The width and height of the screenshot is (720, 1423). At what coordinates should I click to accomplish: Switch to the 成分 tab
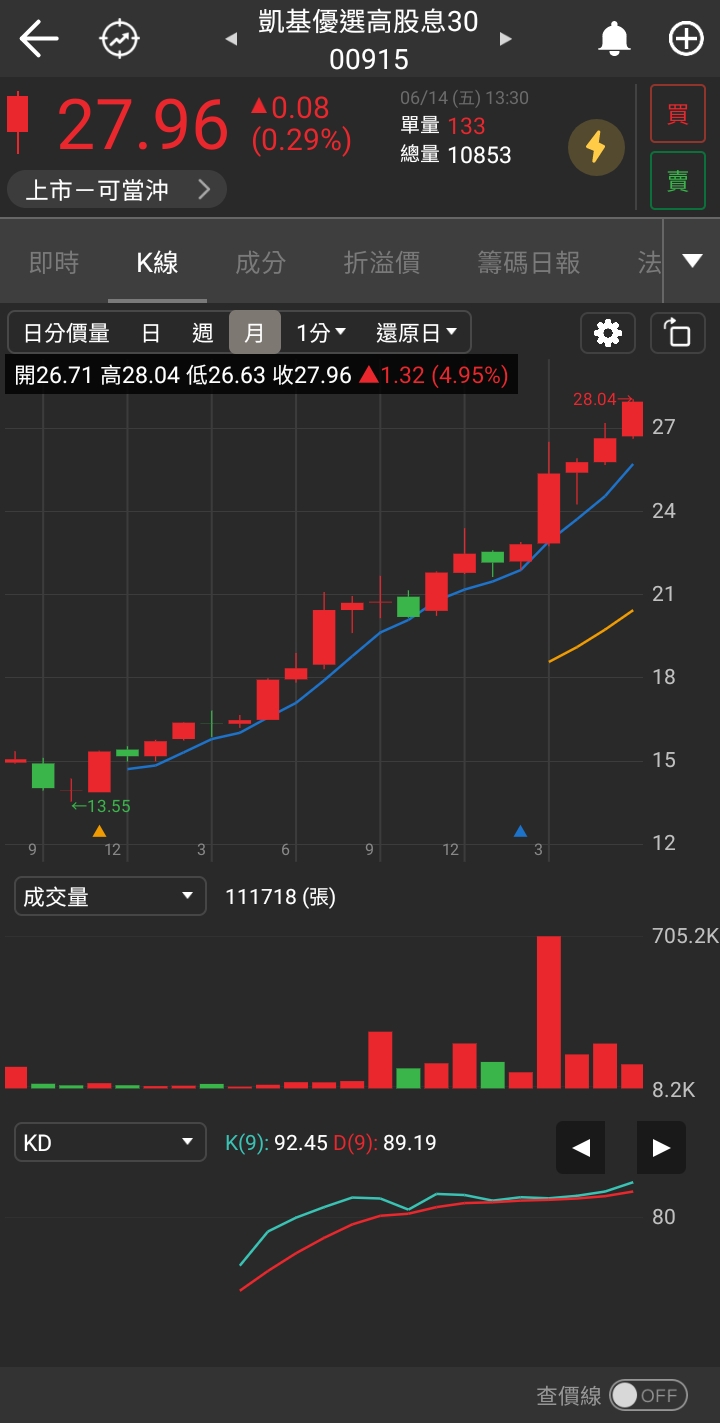coord(260,263)
